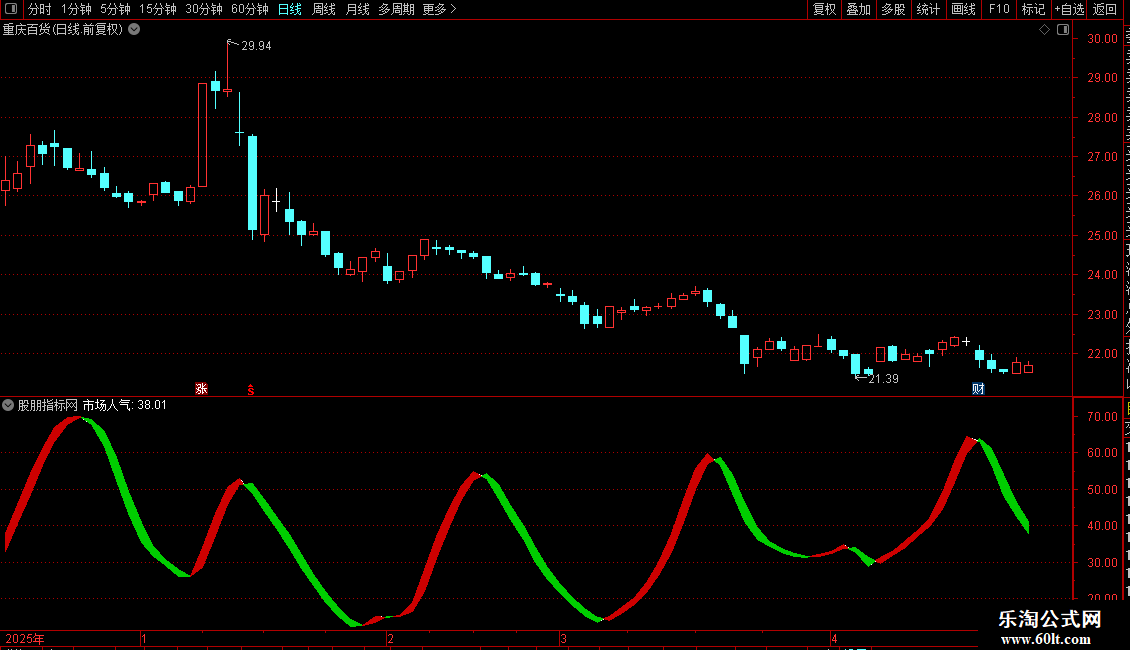Screen dimensions: 1130x650
Task: Click the 股朋指标网 indicator name
Action: pyautogui.click(x=48, y=405)
